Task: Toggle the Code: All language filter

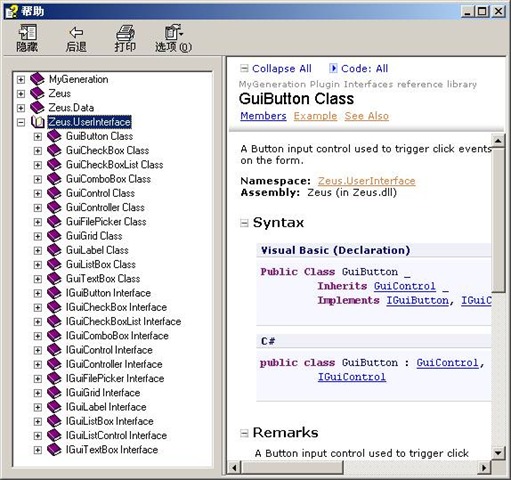Action: (359, 69)
